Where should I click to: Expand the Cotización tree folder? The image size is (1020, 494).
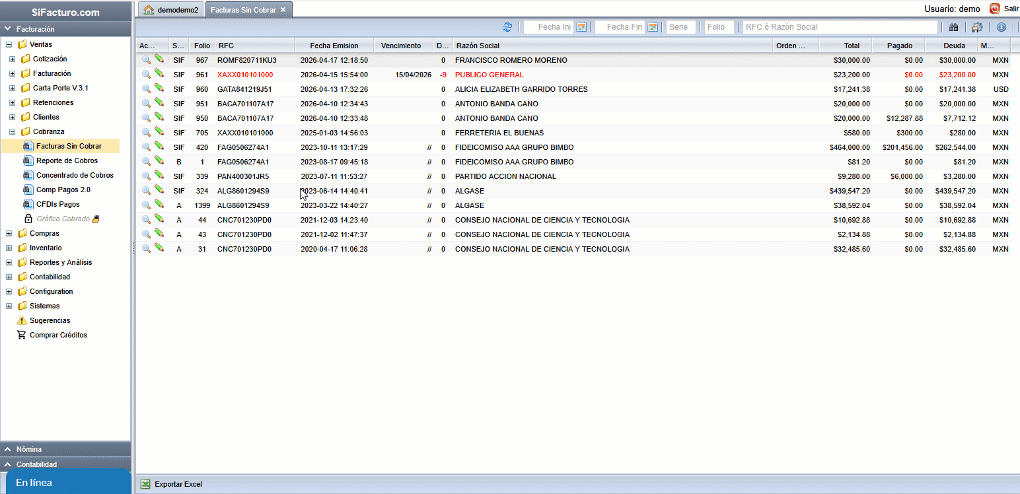(12, 59)
